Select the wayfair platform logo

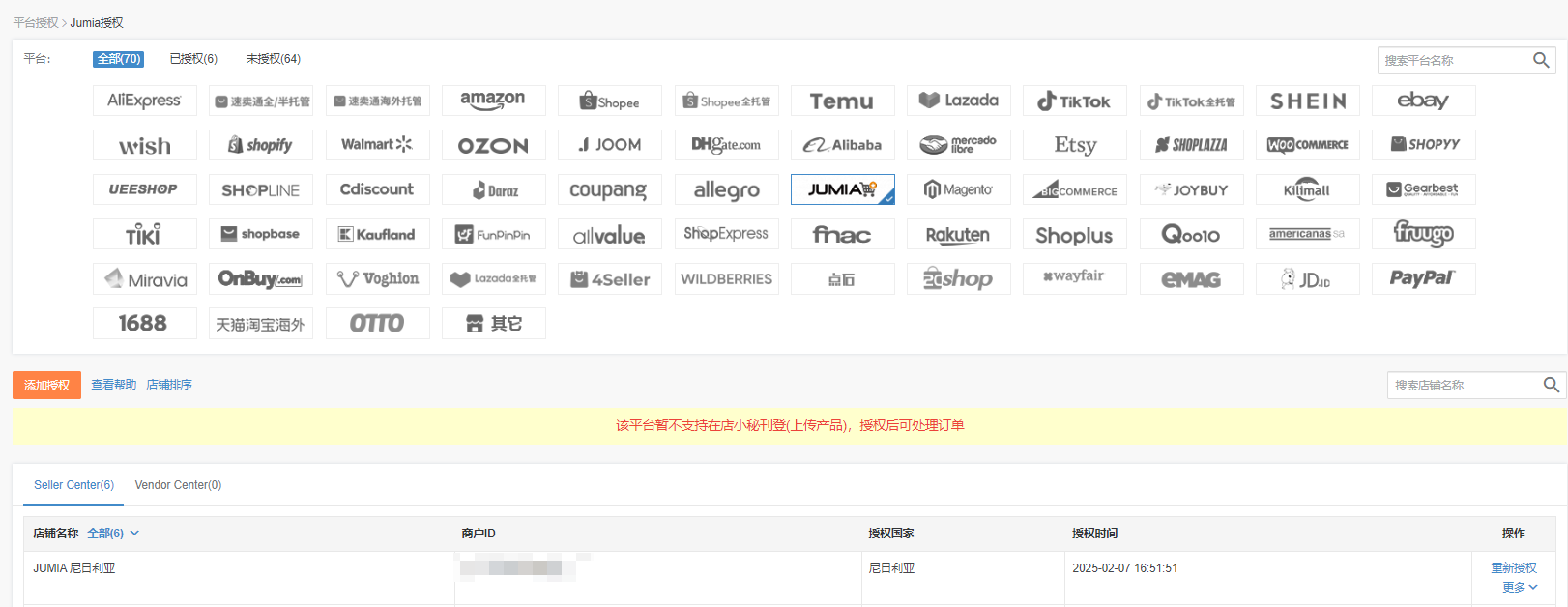coord(1075,278)
